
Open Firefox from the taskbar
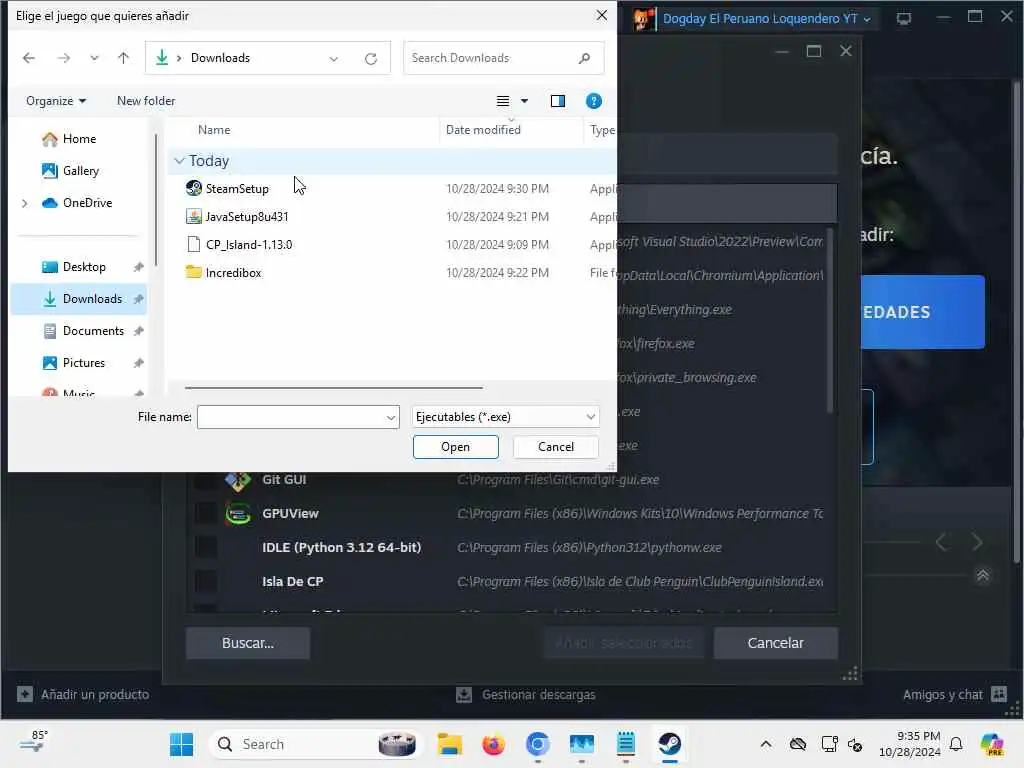click(x=494, y=744)
